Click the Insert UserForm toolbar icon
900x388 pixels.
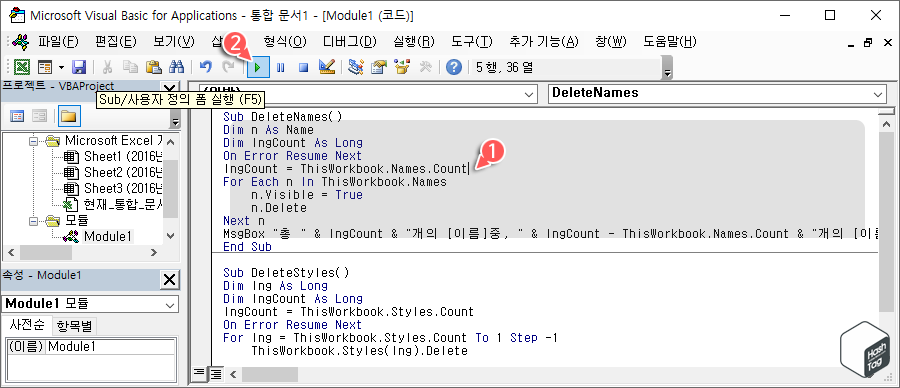pyautogui.click(x=45, y=68)
